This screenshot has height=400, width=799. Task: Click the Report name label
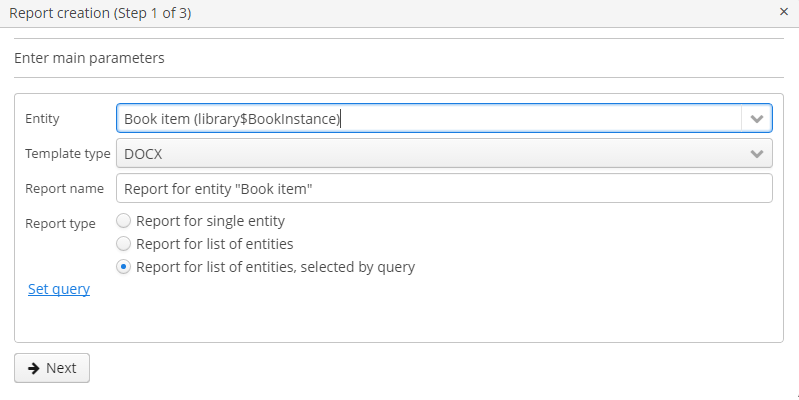[x=64, y=188]
